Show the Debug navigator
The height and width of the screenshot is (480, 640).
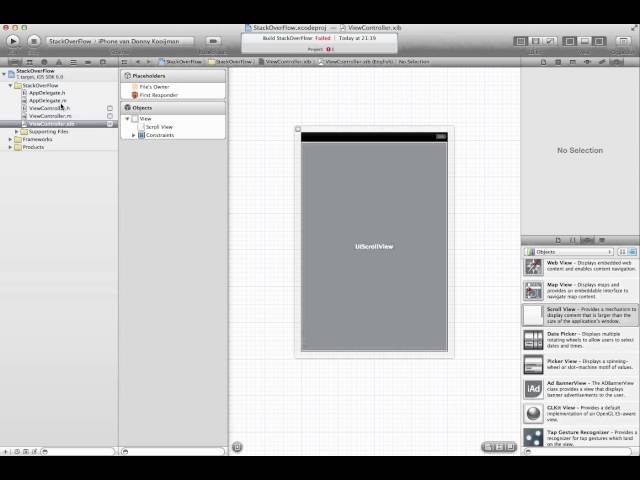[73, 62]
